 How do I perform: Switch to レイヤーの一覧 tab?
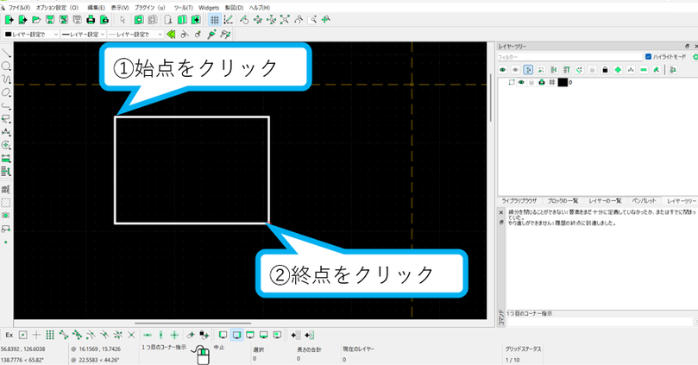pyautogui.click(x=605, y=201)
